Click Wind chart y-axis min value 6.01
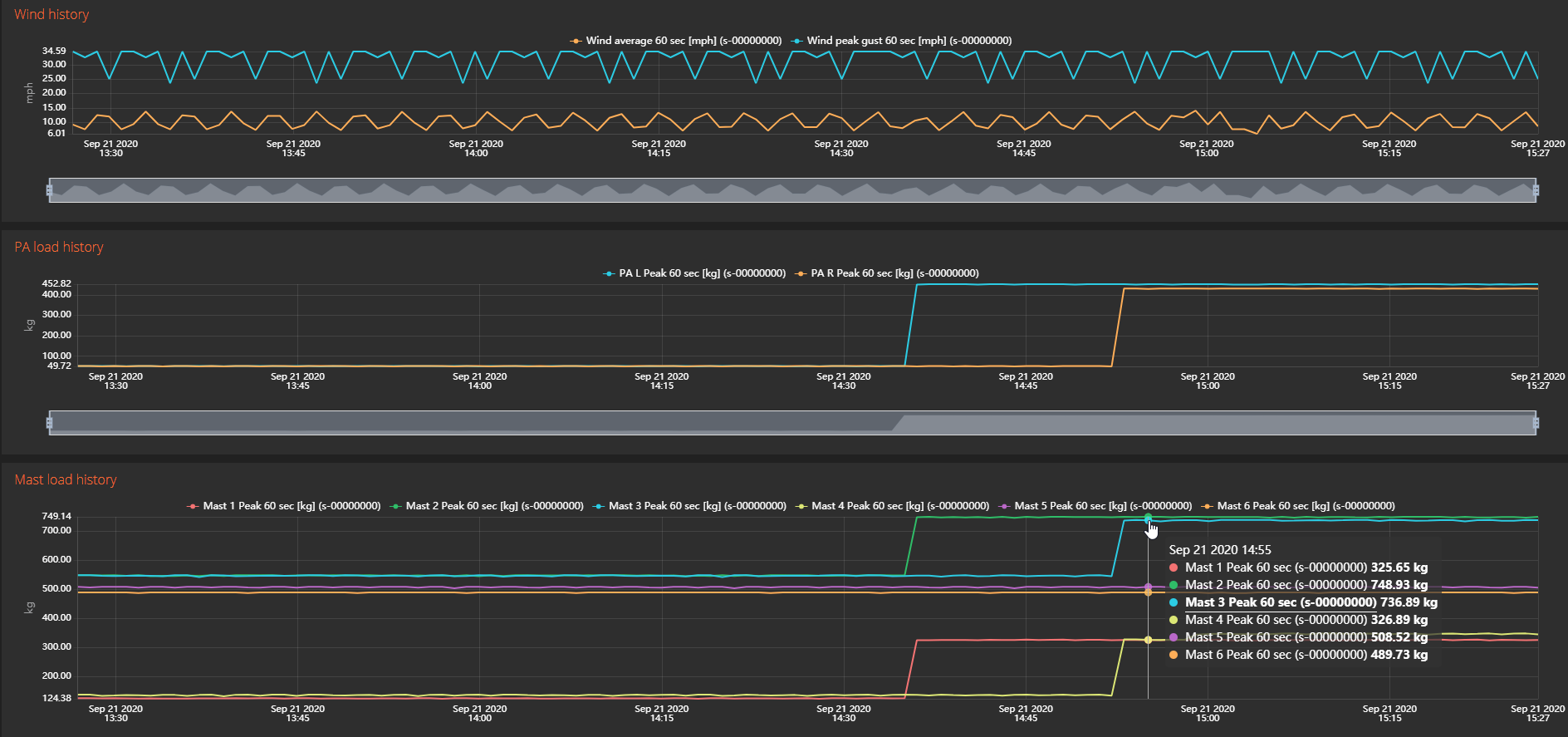The width and height of the screenshot is (1568, 737). [56, 133]
